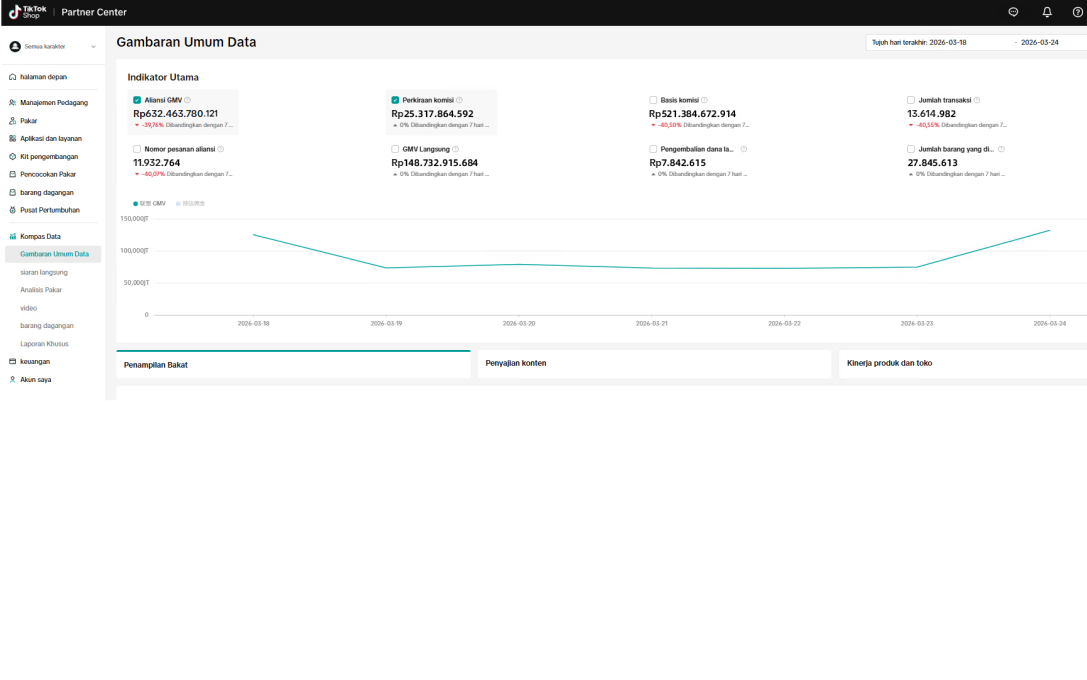
Task: Click the TikTok Shop logo
Action: (28, 12)
